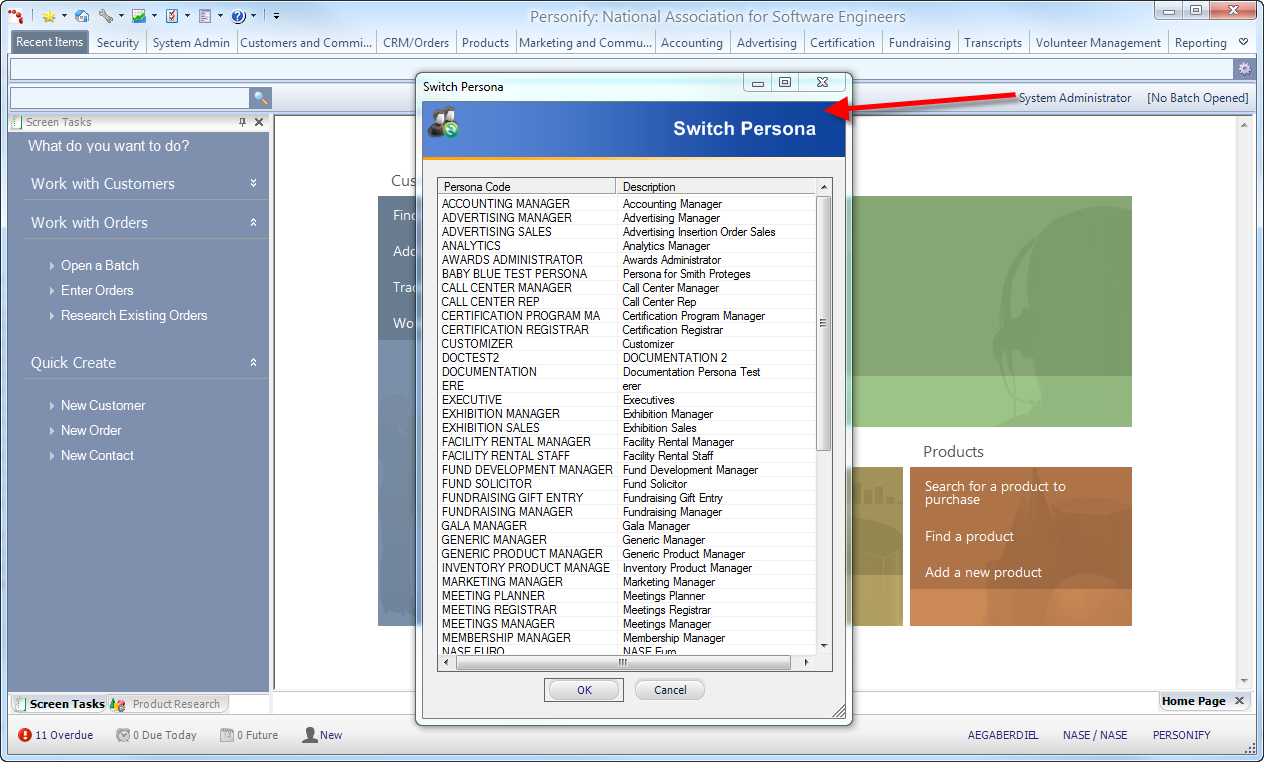The height and width of the screenshot is (762, 1264).
Task: Click the red checklist icon in toolbar
Action: pos(172,16)
